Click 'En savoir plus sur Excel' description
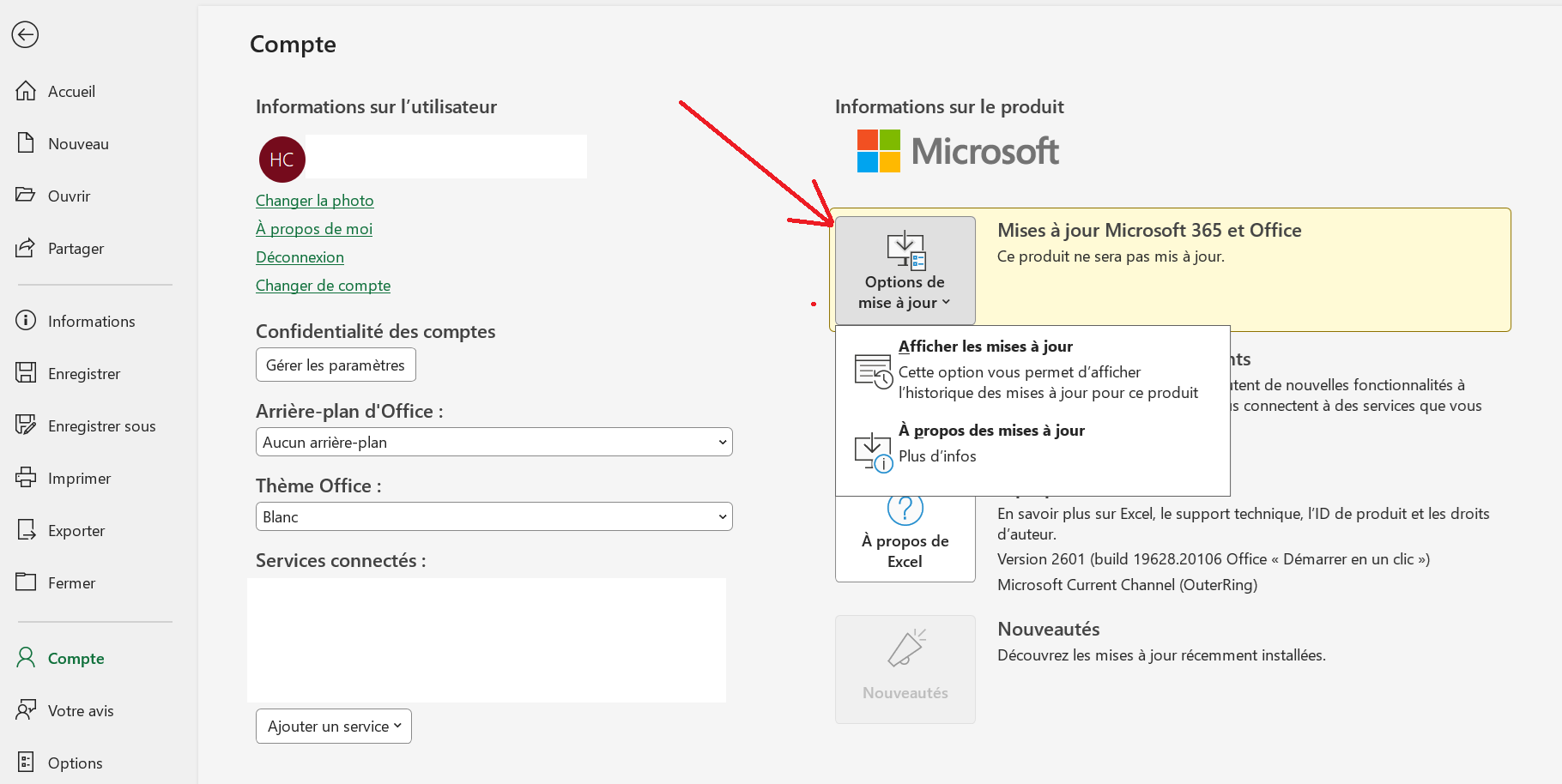 [x=1244, y=523]
